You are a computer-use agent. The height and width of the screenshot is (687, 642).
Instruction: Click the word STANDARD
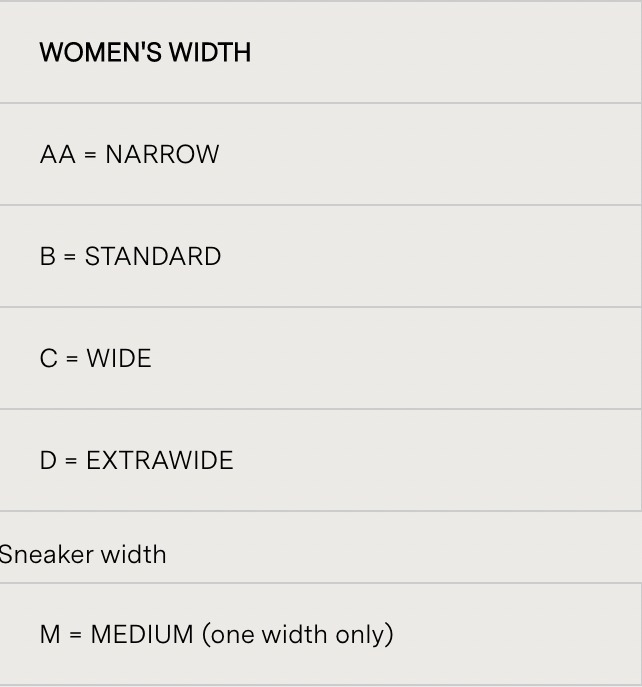153,256
